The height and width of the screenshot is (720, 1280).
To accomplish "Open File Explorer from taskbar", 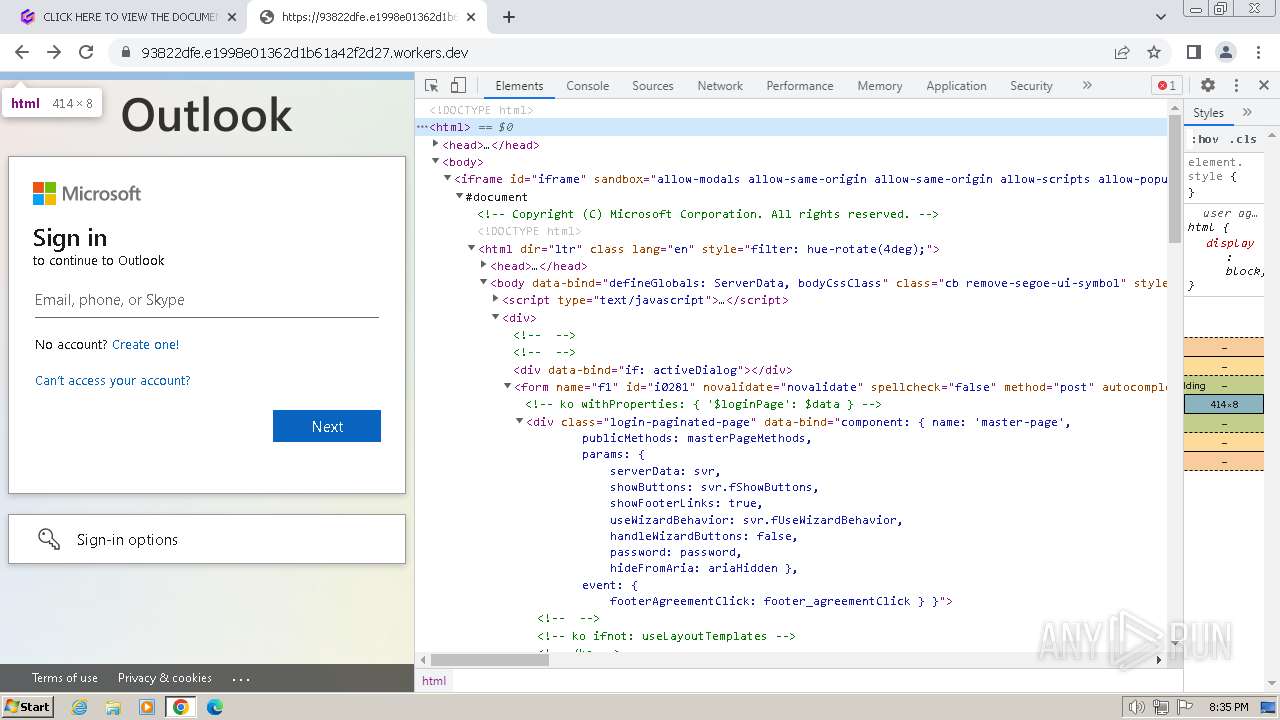I will 113,707.
